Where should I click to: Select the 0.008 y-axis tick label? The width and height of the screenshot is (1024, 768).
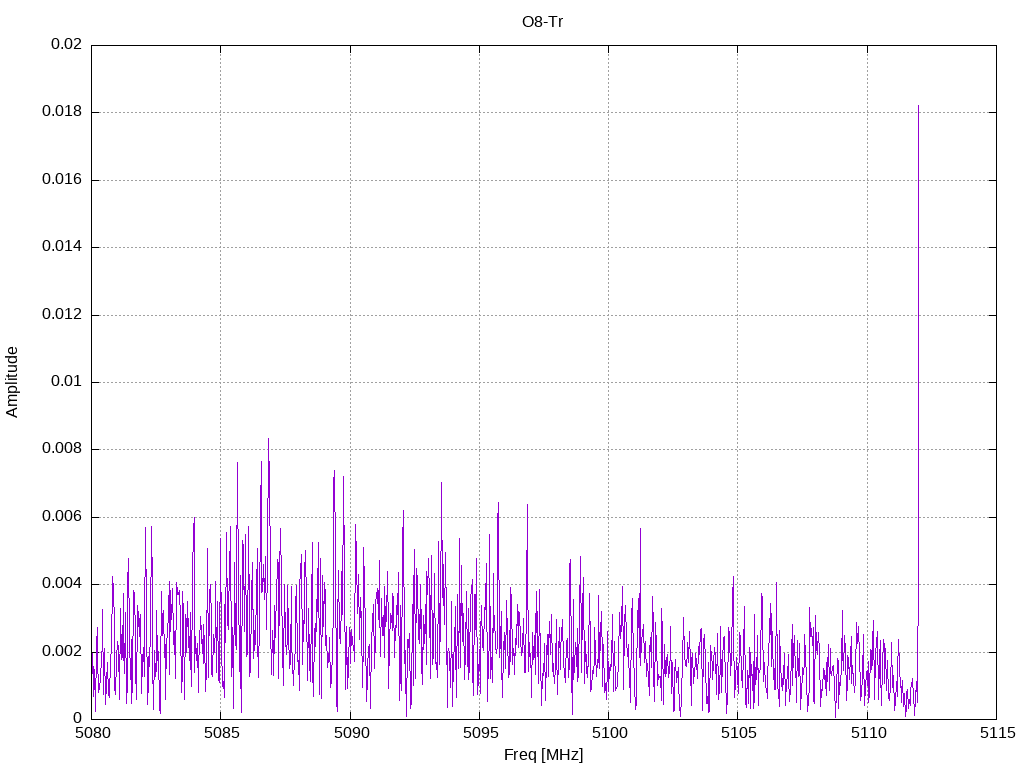(62, 449)
